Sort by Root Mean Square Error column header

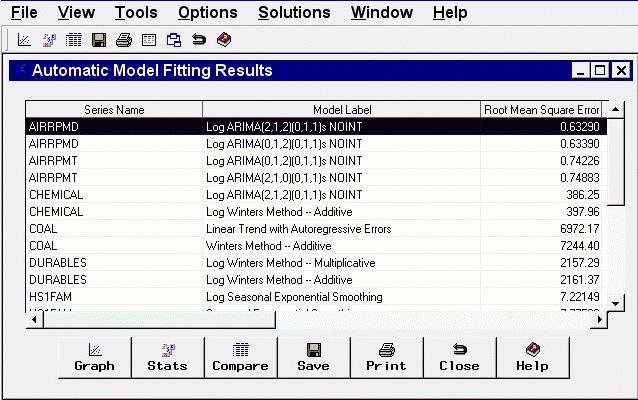(x=541, y=109)
